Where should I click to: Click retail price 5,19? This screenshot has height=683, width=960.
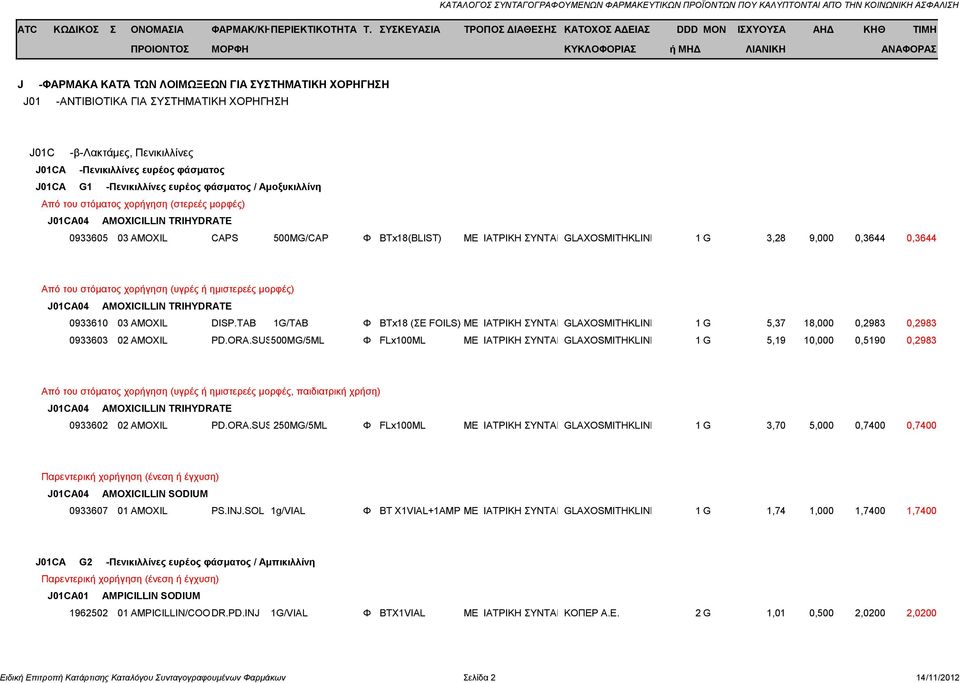click(776, 340)
